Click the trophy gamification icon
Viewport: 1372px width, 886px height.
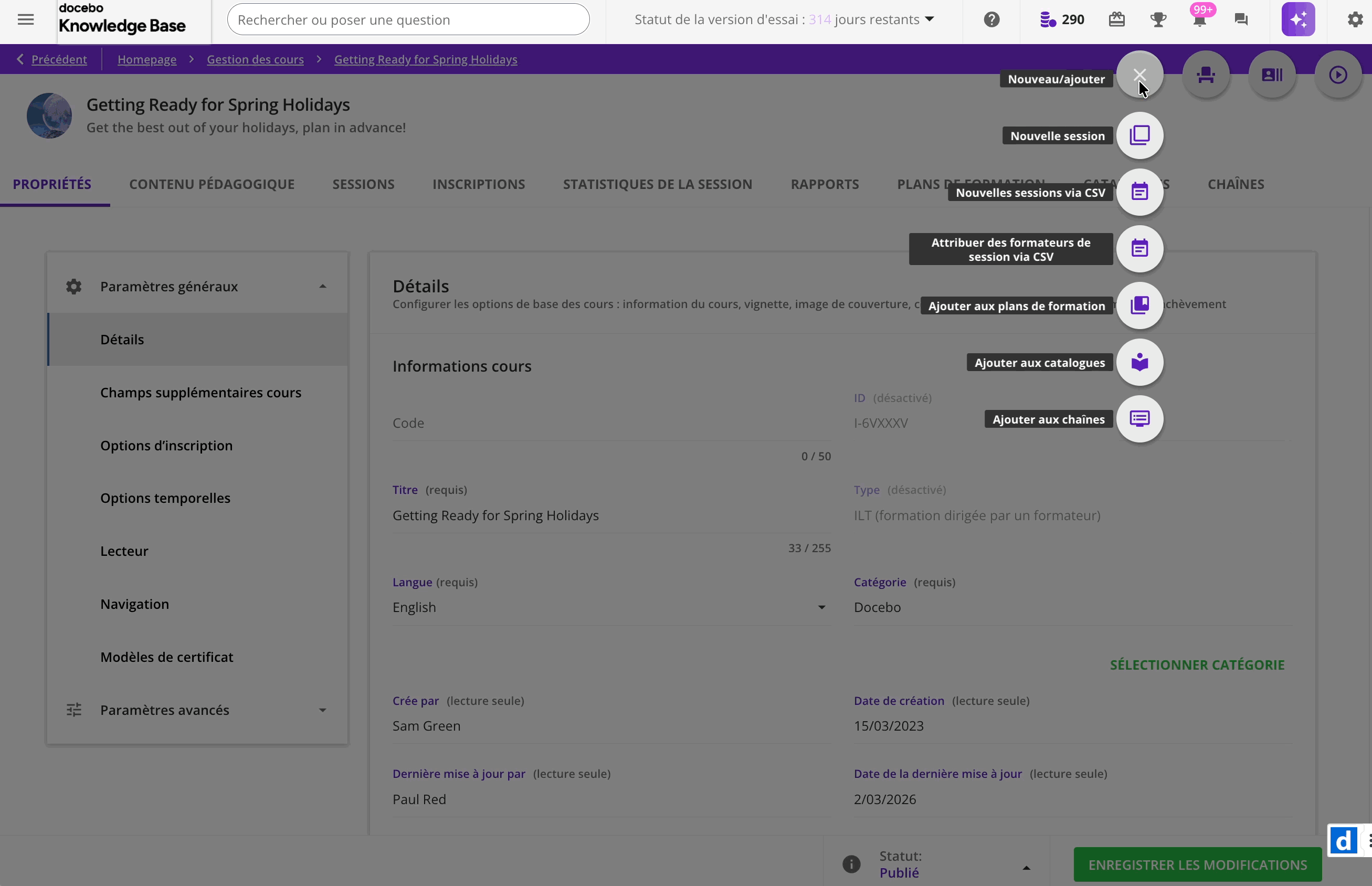pos(1157,20)
